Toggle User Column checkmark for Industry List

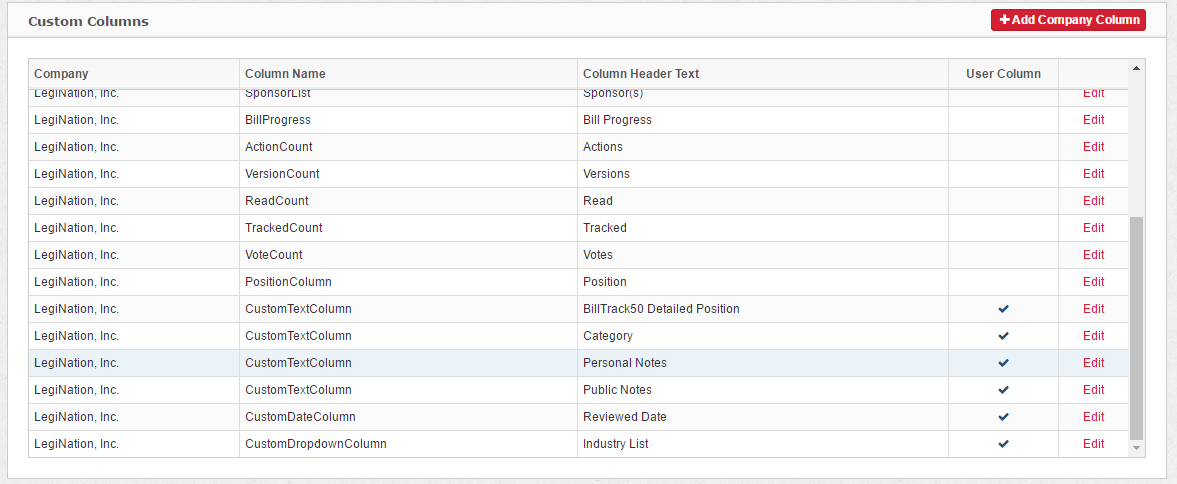1003,444
